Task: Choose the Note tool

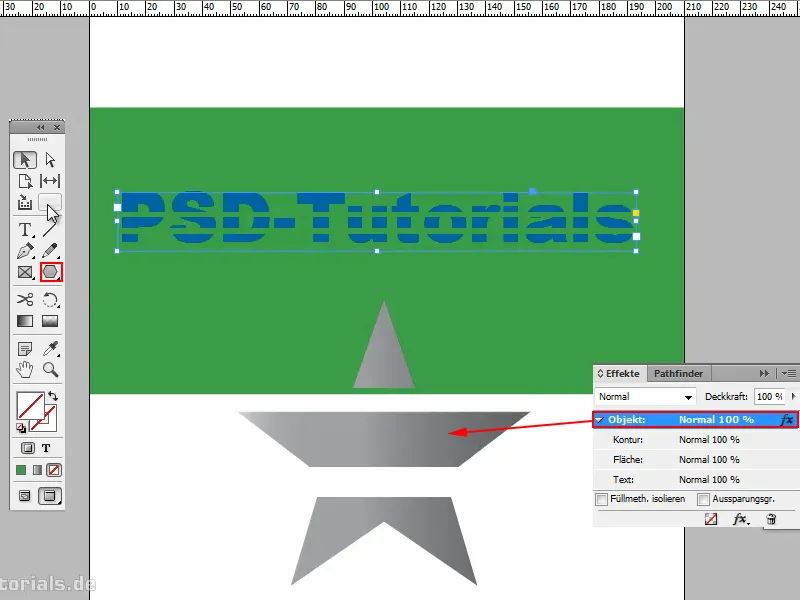Action: (x=24, y=348)
